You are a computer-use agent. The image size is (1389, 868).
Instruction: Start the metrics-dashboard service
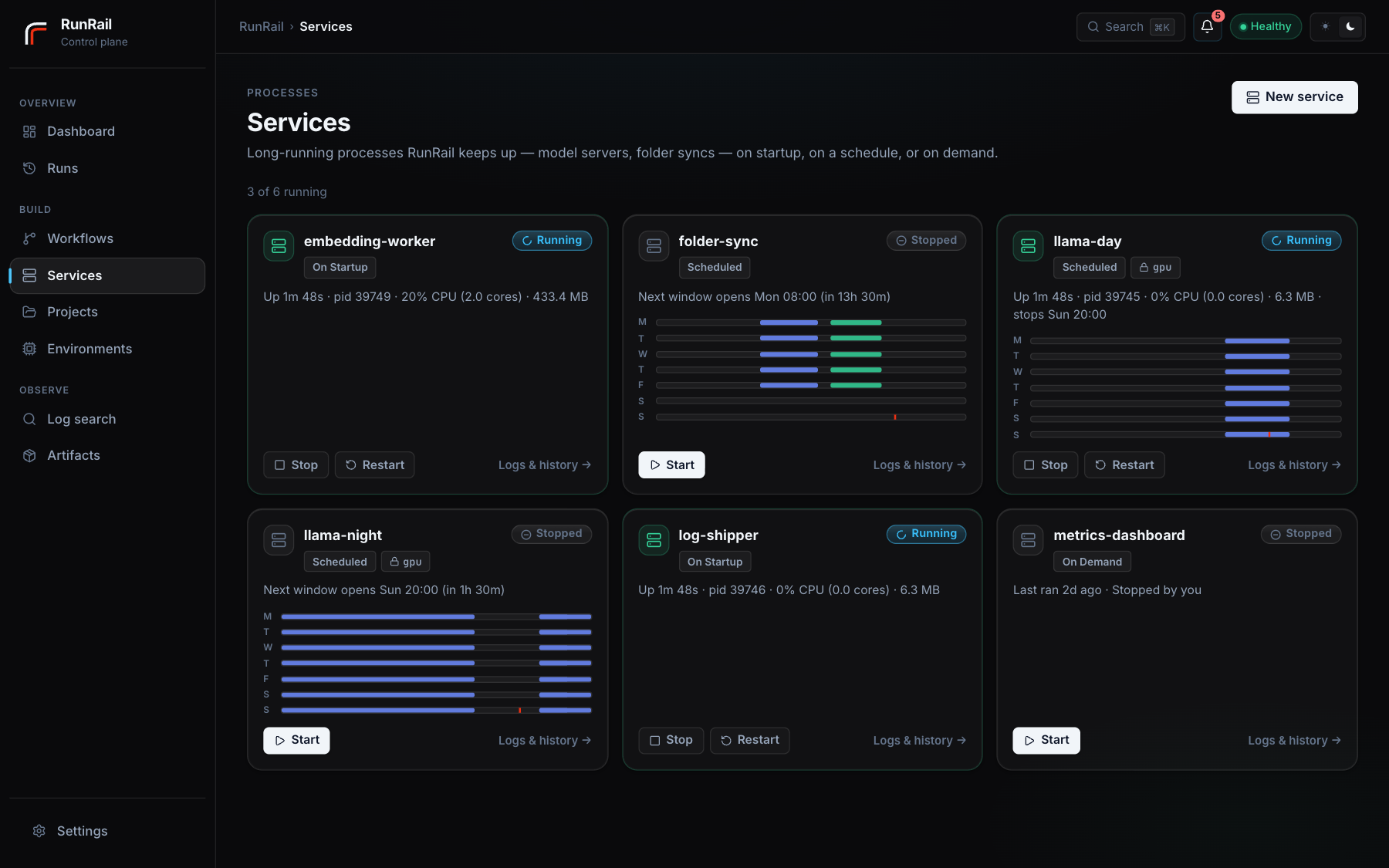coord(1046,741)
